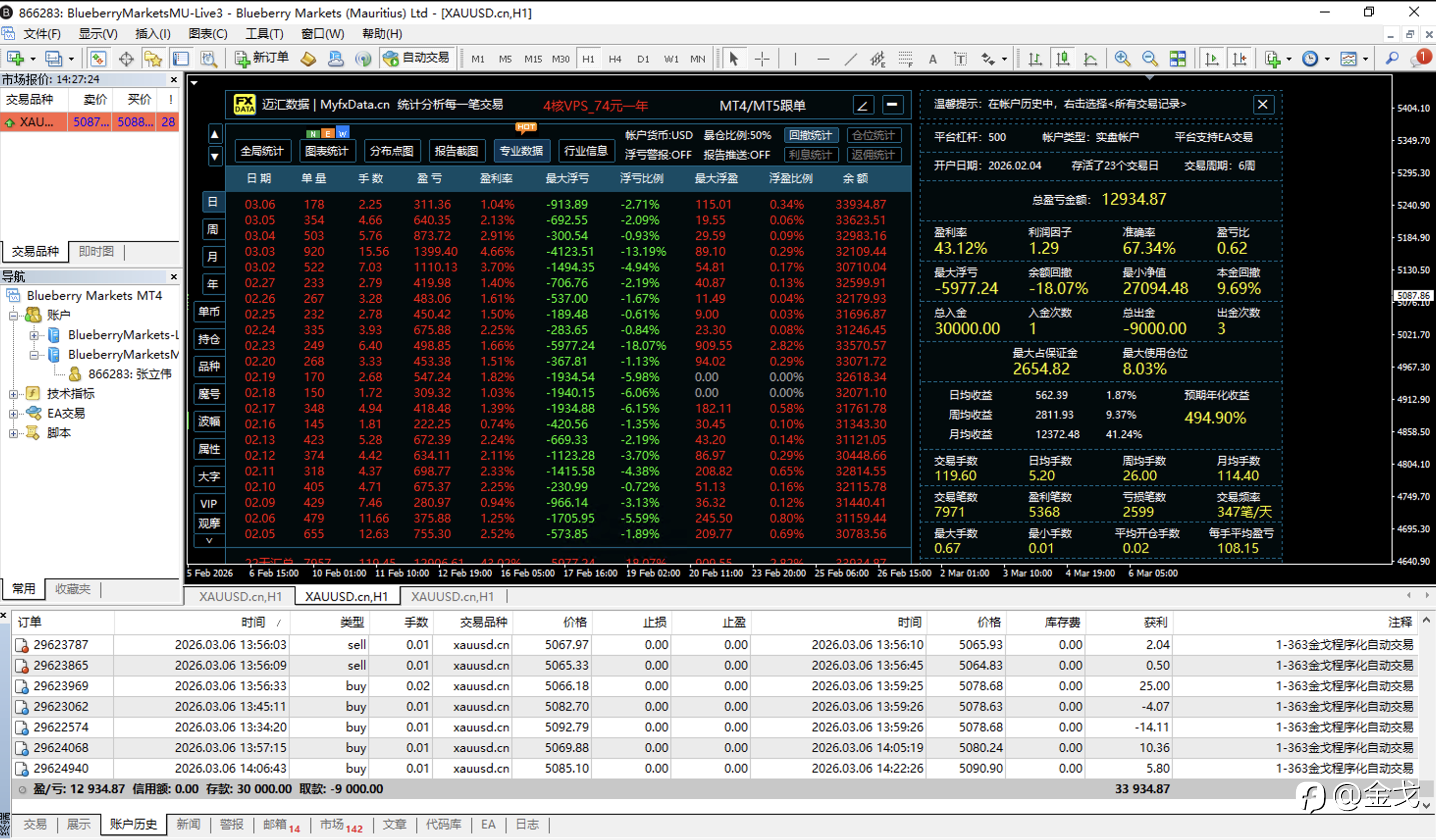Screen dimensions: 1436x840
Task: Switch to the 交易 terminal tab
Action: point(35,825)
